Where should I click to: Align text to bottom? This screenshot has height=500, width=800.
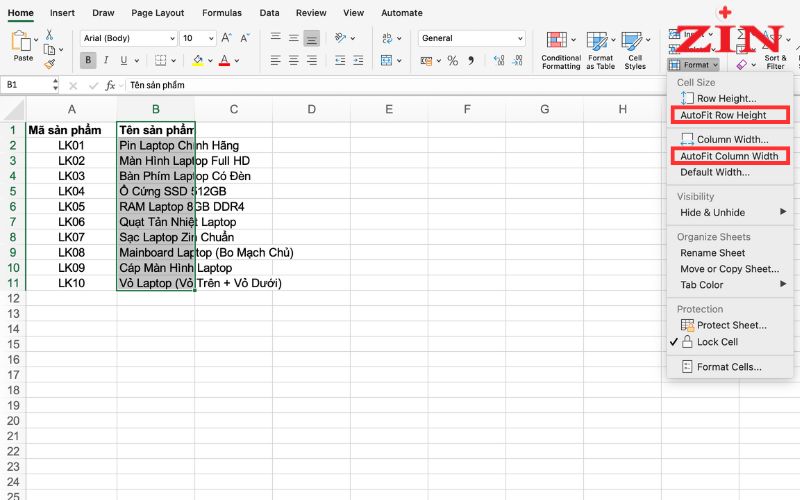point(312,38)
